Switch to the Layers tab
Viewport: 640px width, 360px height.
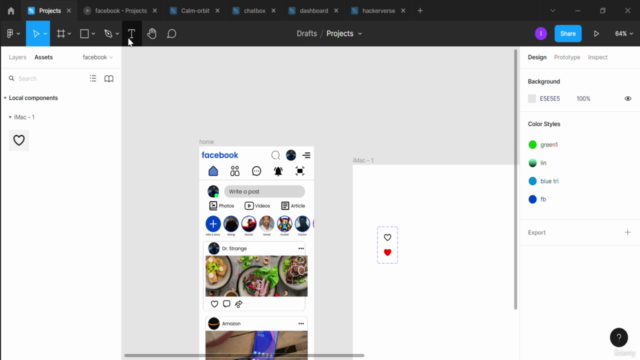(x=18, y=57)
